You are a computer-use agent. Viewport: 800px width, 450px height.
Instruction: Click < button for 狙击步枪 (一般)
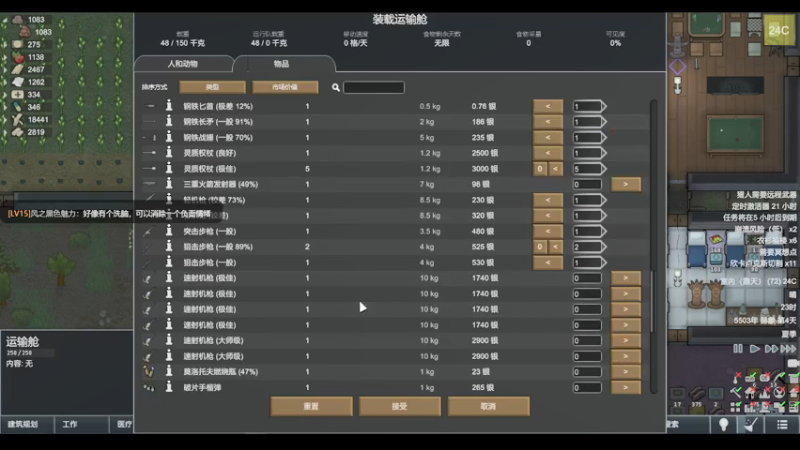tap(548, 262)
